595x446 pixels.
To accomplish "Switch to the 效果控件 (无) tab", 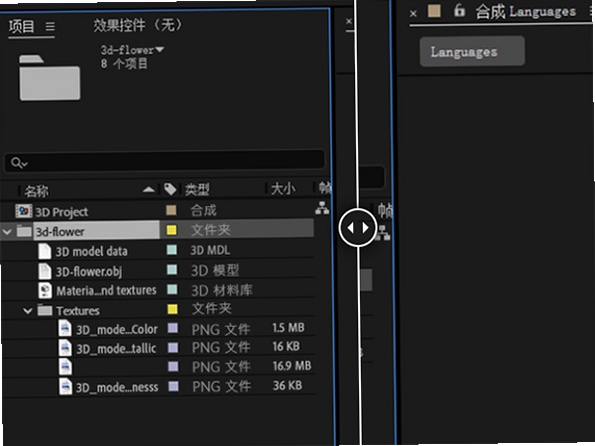I will 138,25.
